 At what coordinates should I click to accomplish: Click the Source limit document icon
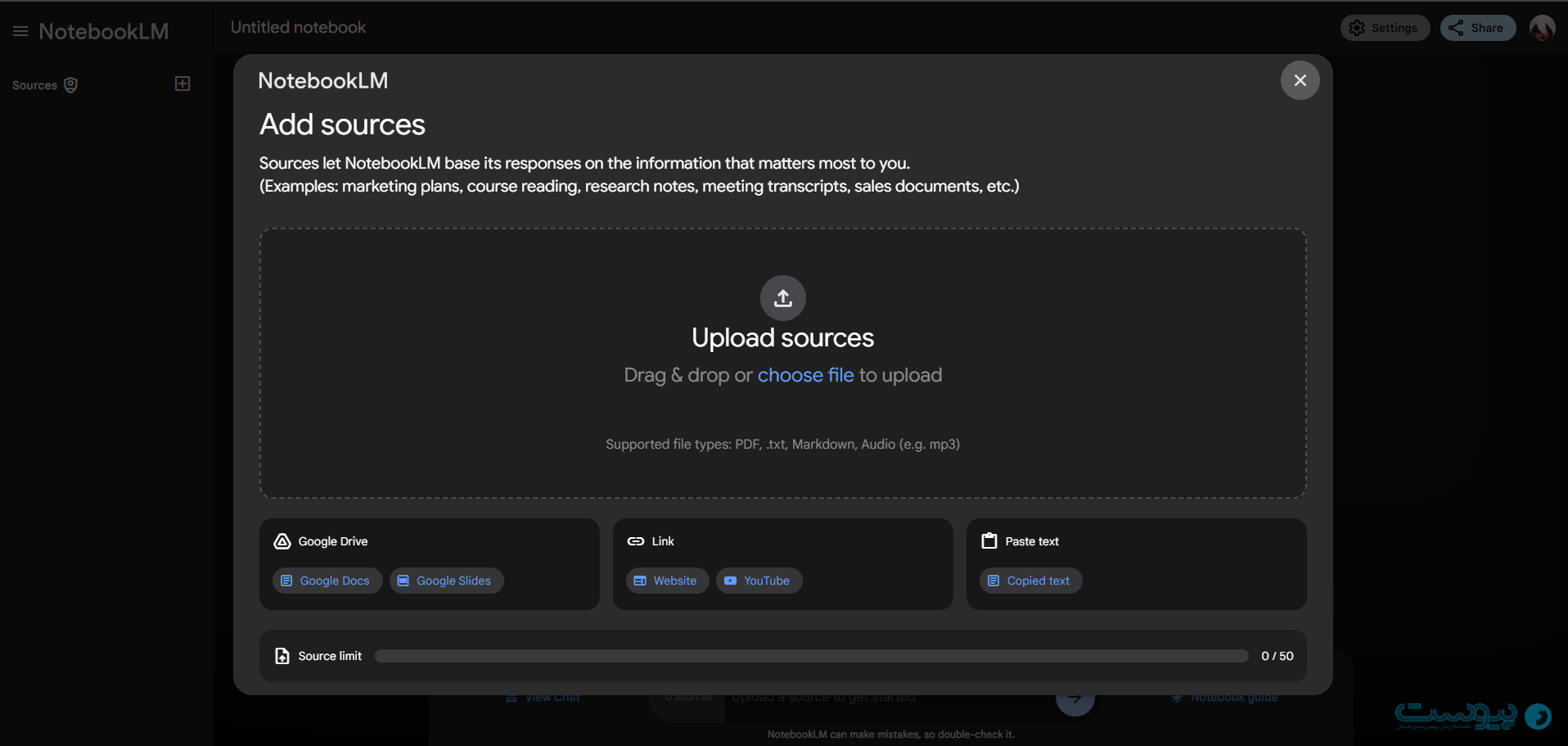pos(282,656)
